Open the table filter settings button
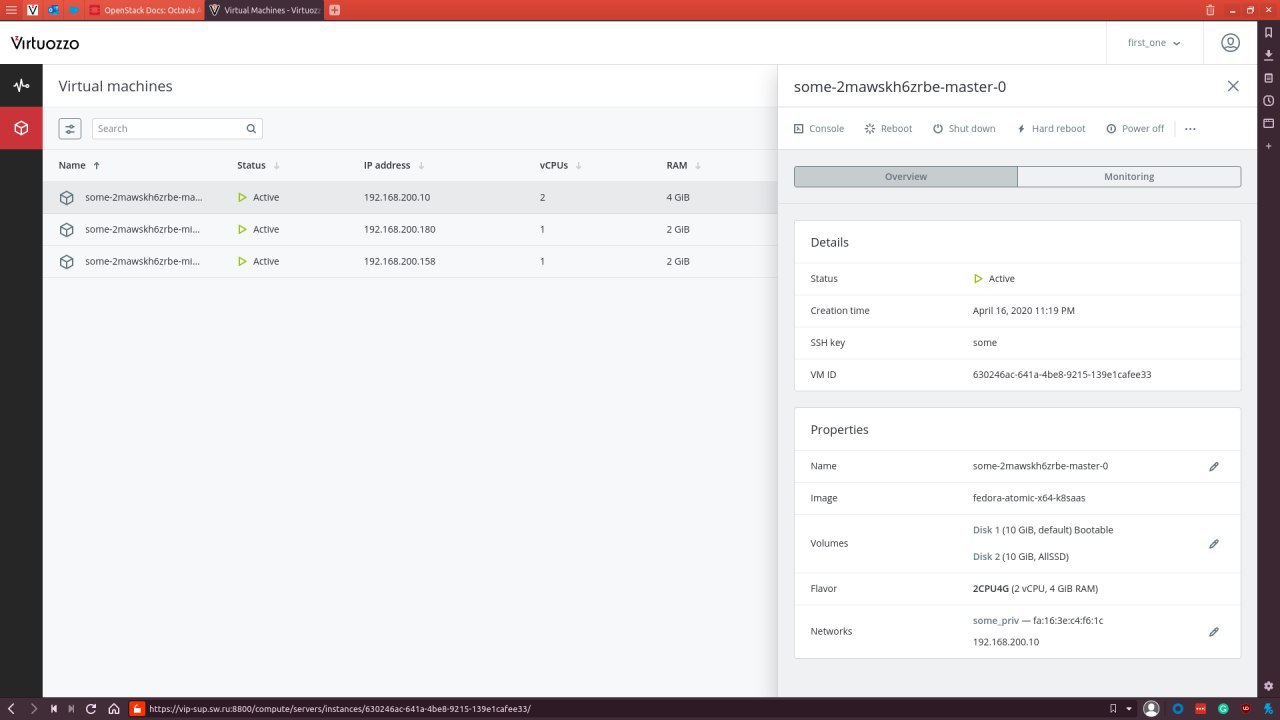The image size is (1280, 720). pos(70,128)
